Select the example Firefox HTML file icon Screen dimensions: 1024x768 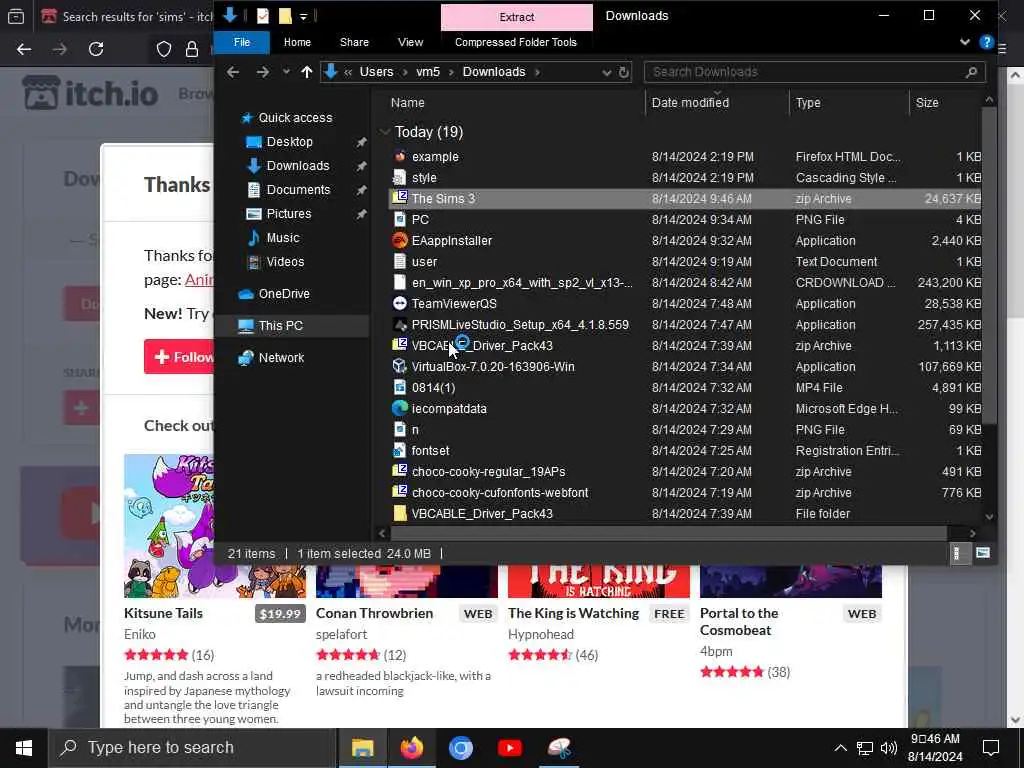coord(400,156)
